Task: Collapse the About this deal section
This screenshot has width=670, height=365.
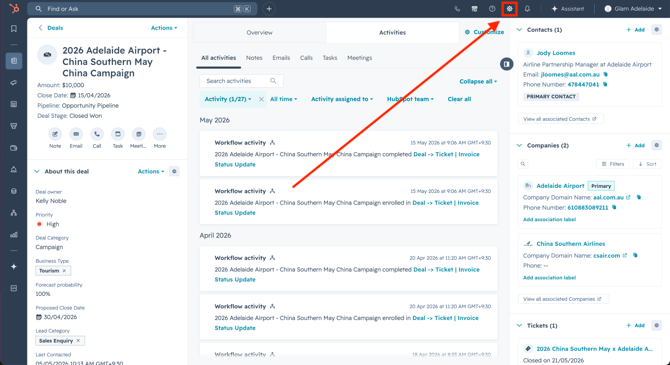Action: pyautogui.click(x=37, y=171)
